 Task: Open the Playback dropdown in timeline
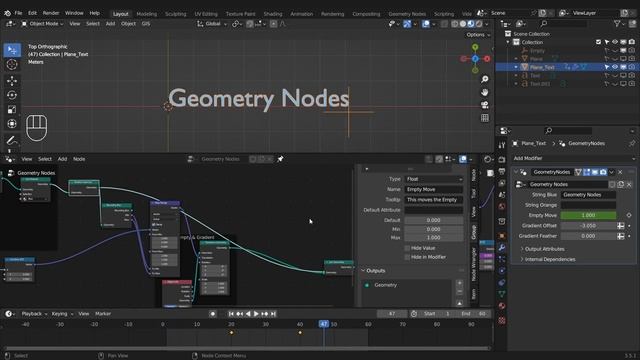click(34, 314)
